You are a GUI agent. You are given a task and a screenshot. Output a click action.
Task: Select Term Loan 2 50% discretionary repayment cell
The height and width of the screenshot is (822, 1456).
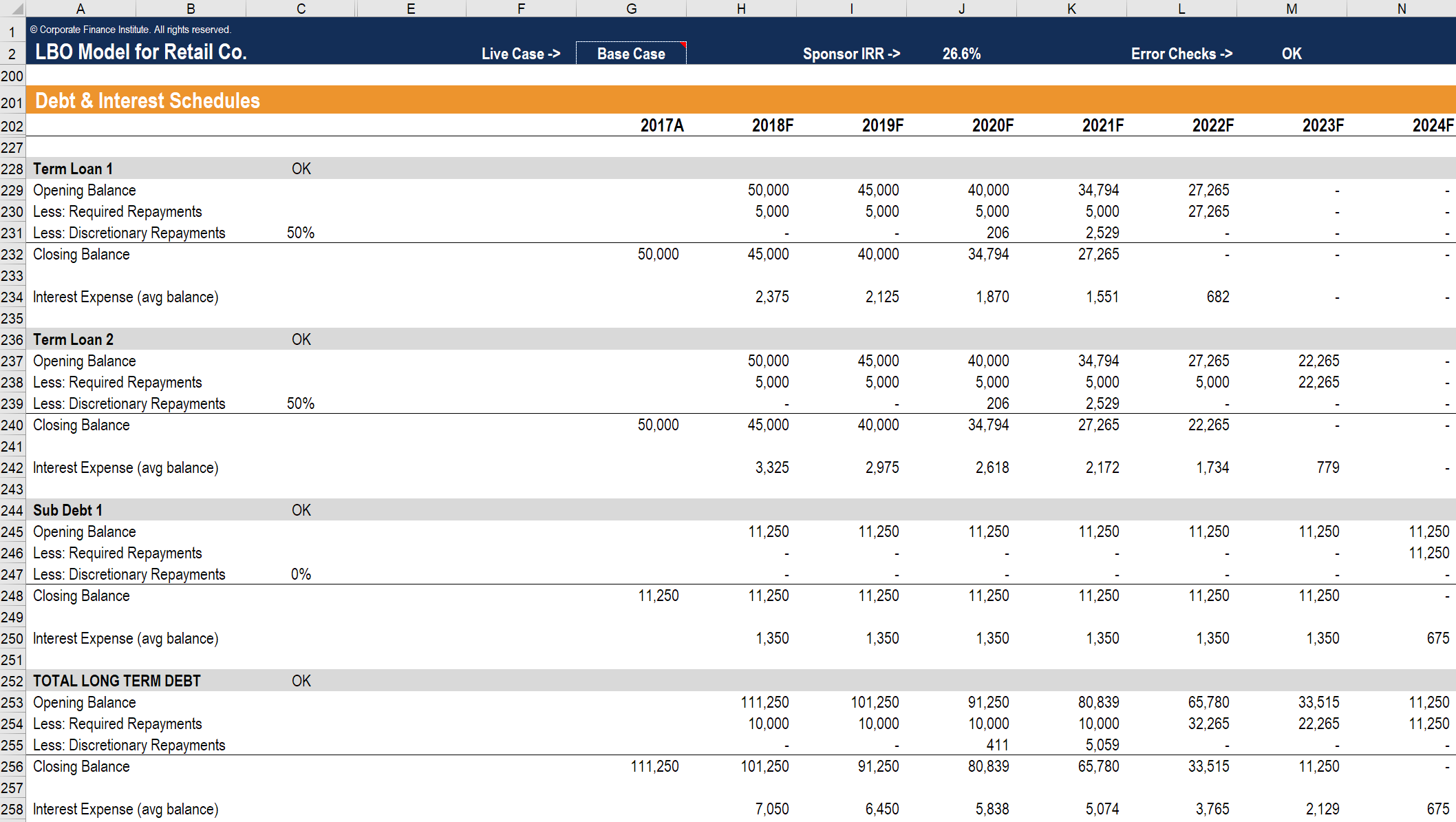(301, 403)
